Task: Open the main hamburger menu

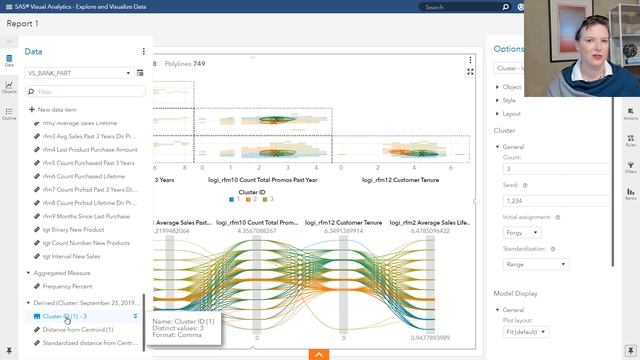Action: click(x=9, y=7)
